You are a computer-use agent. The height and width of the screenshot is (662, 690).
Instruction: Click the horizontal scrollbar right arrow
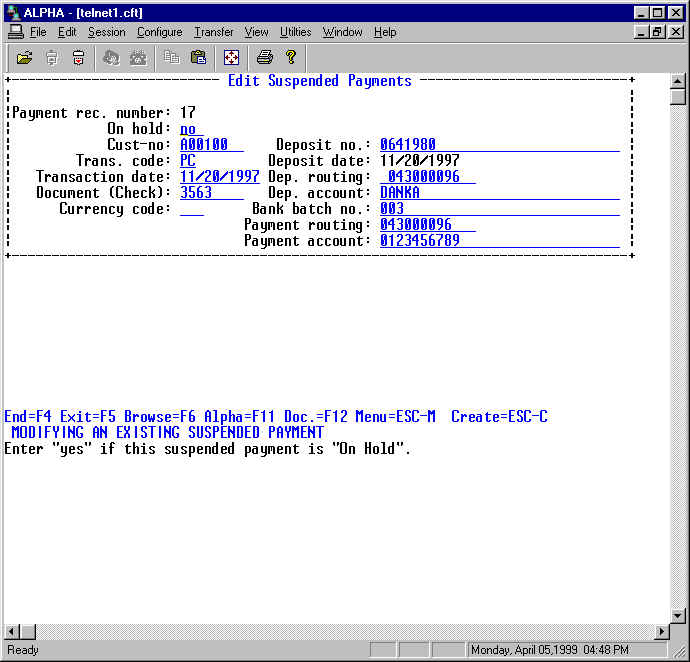point(661,632)
